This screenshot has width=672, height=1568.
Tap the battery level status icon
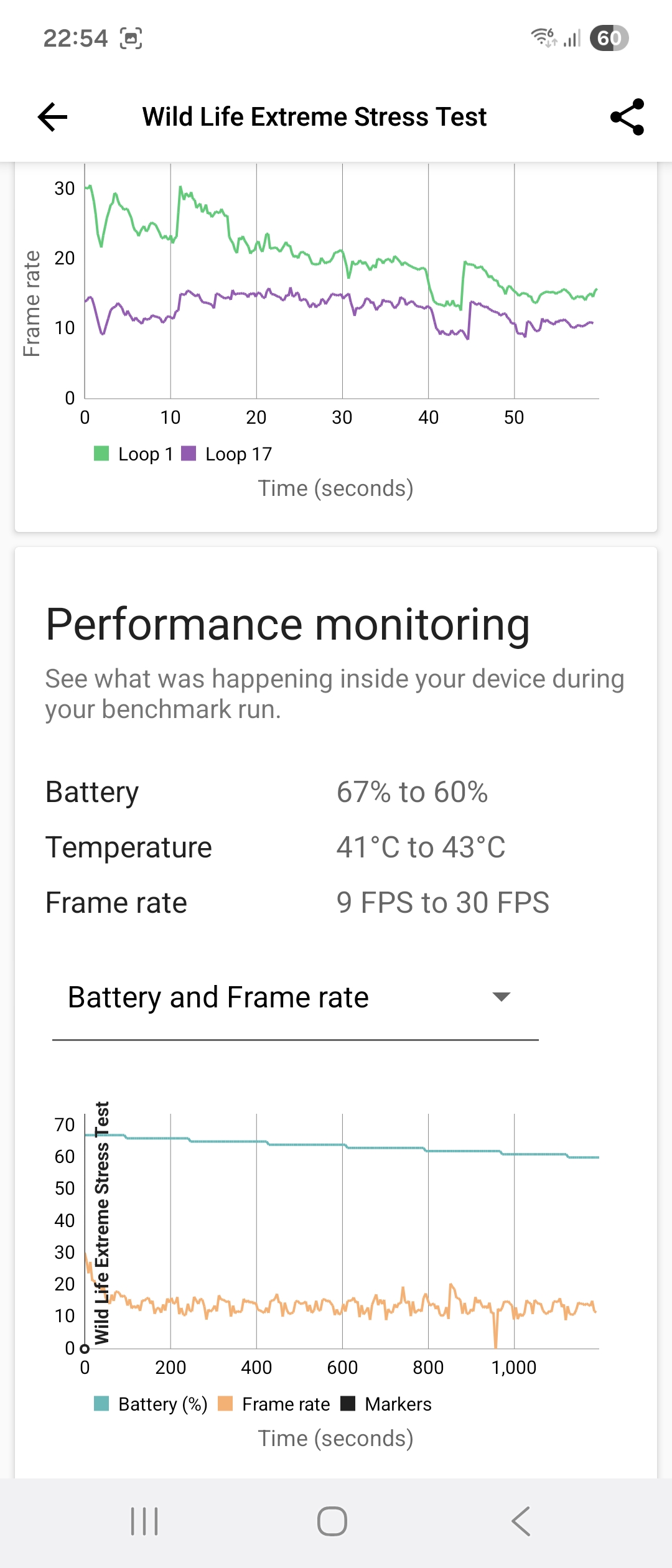[x=609, y=38]
